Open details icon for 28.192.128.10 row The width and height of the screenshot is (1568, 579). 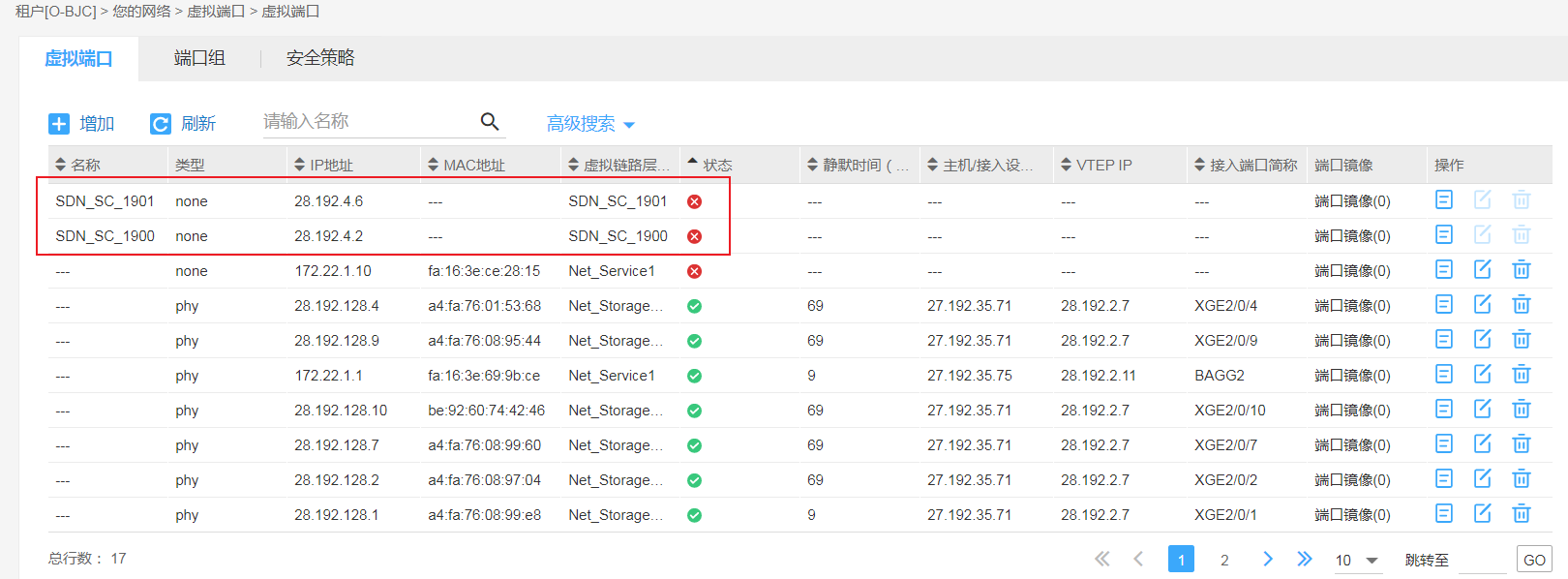(x=1444, y=409)
